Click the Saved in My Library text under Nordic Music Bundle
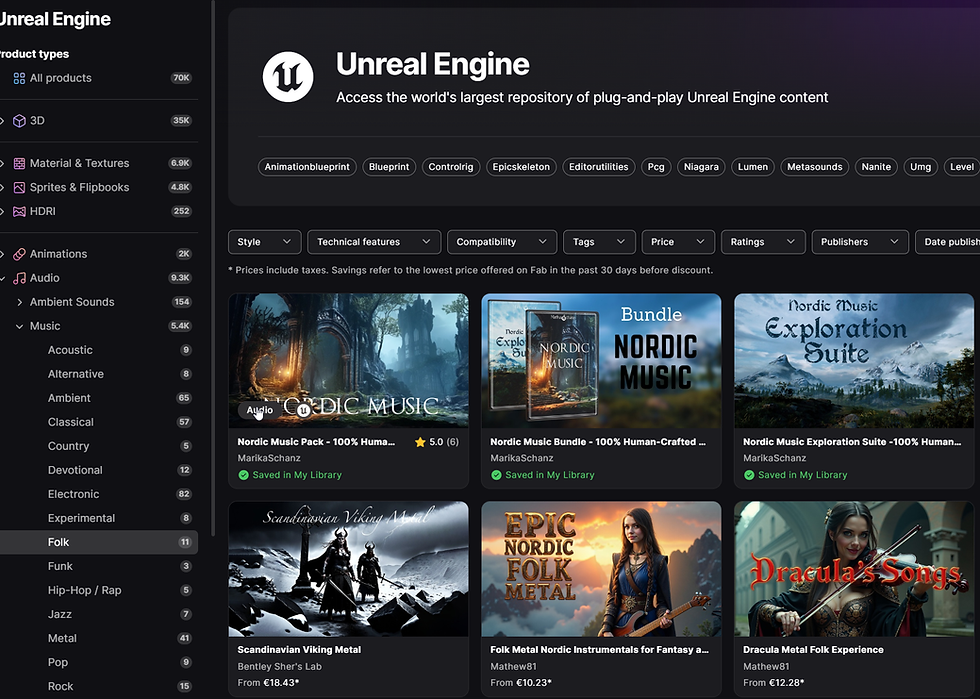980x699 pixels. (549, 475)
